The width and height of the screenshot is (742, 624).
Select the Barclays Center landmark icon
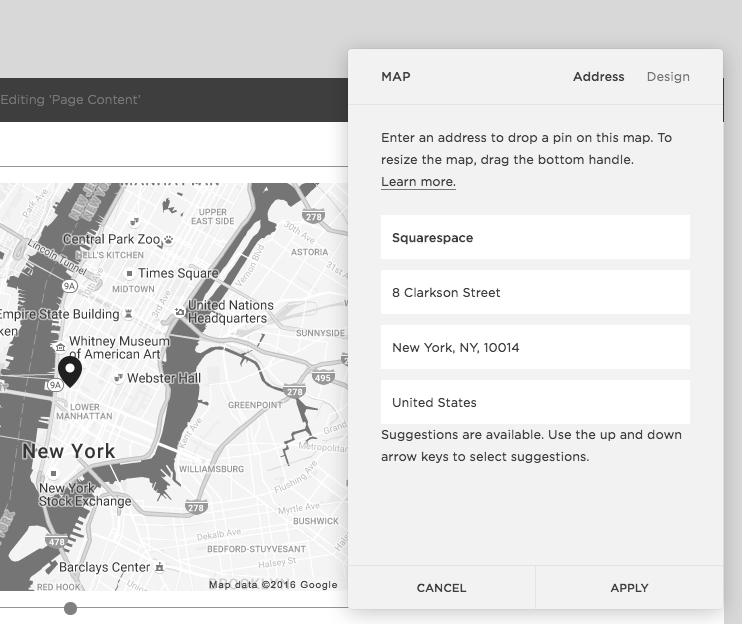[x=160, y=567]
